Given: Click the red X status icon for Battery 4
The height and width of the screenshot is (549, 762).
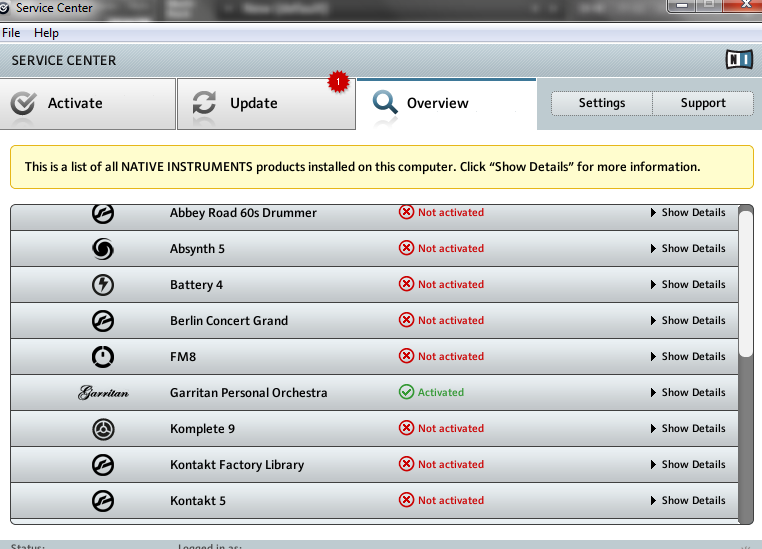Looking at the screenshot, I should point(406,284).
